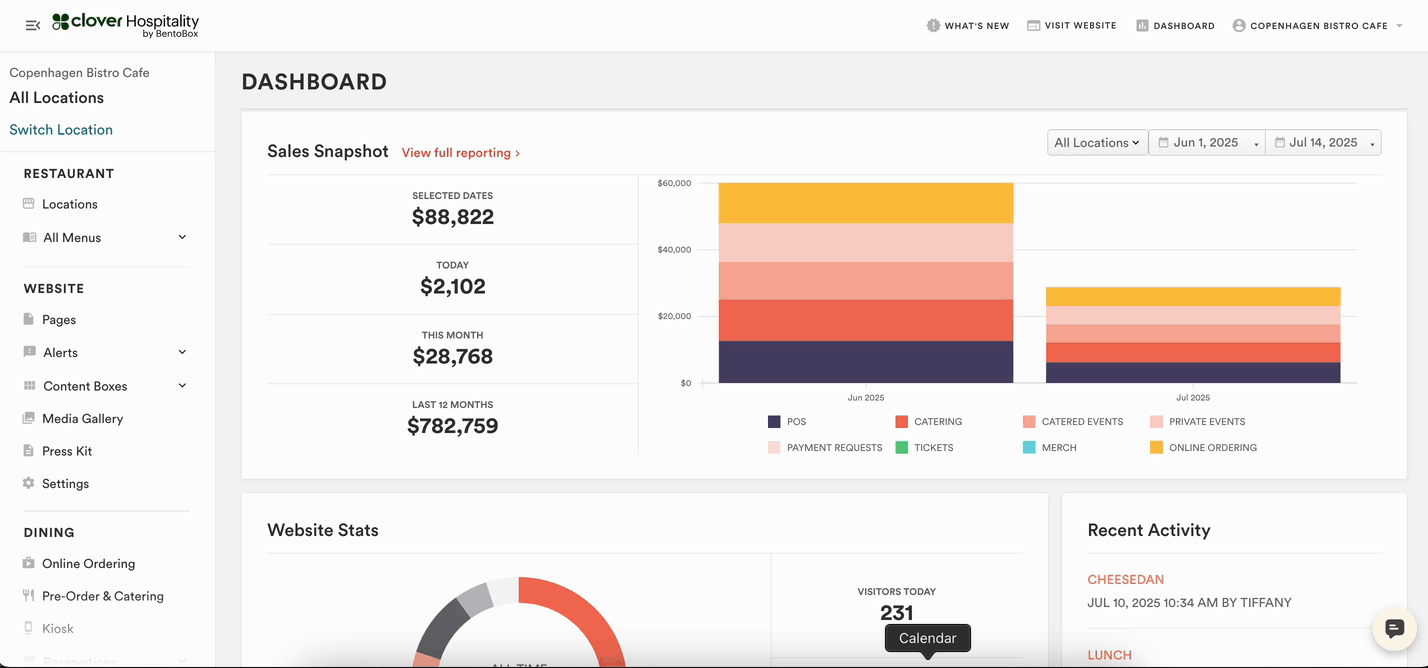Click the start date calendar icon
The height and width of the screenshot is (668, 1428).
tap(1163, 143)
